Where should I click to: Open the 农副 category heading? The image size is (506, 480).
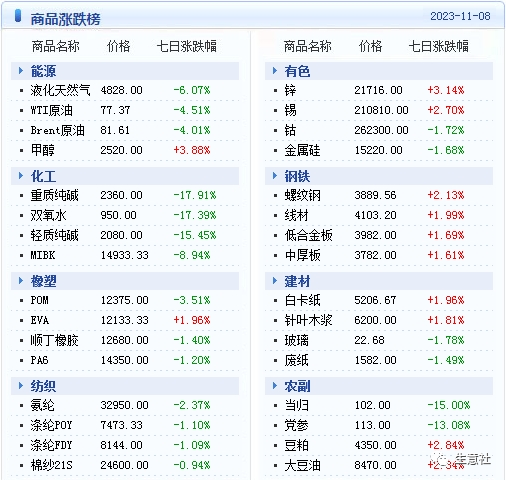297,386
